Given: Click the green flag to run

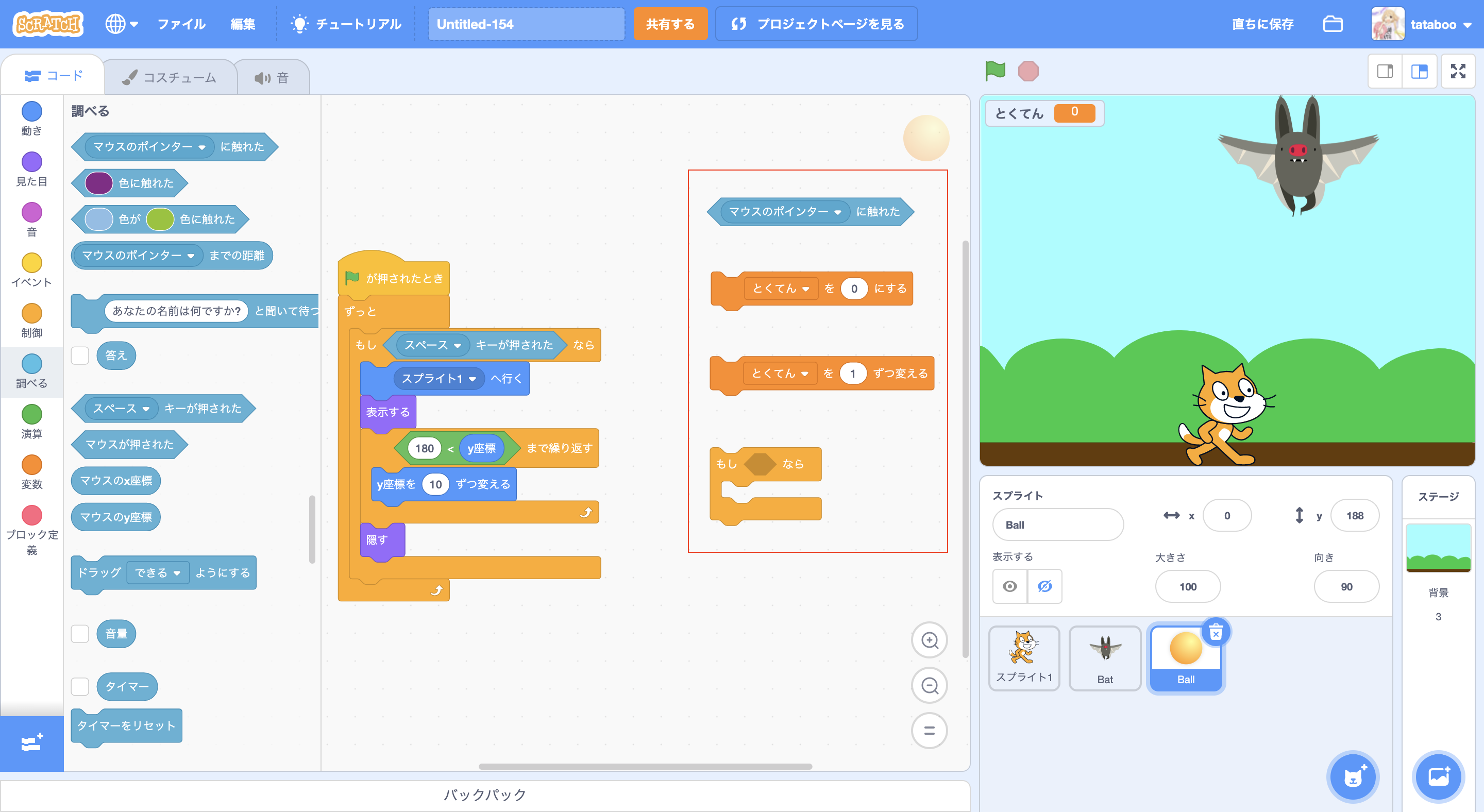Looking at the screenshot, I should (995, 71).
